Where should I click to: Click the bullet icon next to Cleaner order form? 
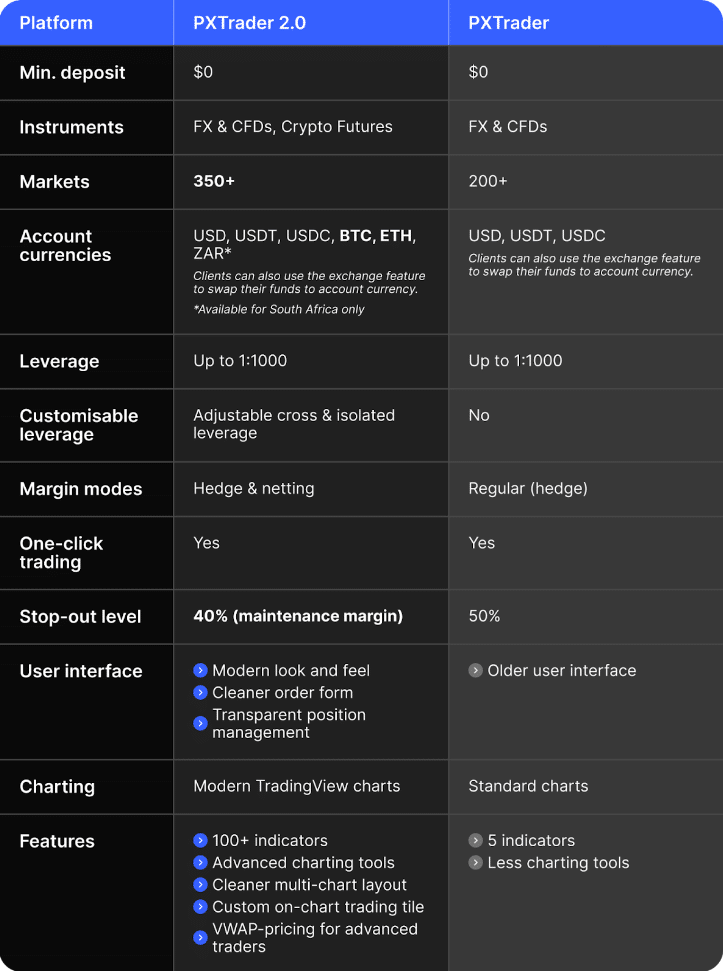pyautogui.click(x=201, y=693)
